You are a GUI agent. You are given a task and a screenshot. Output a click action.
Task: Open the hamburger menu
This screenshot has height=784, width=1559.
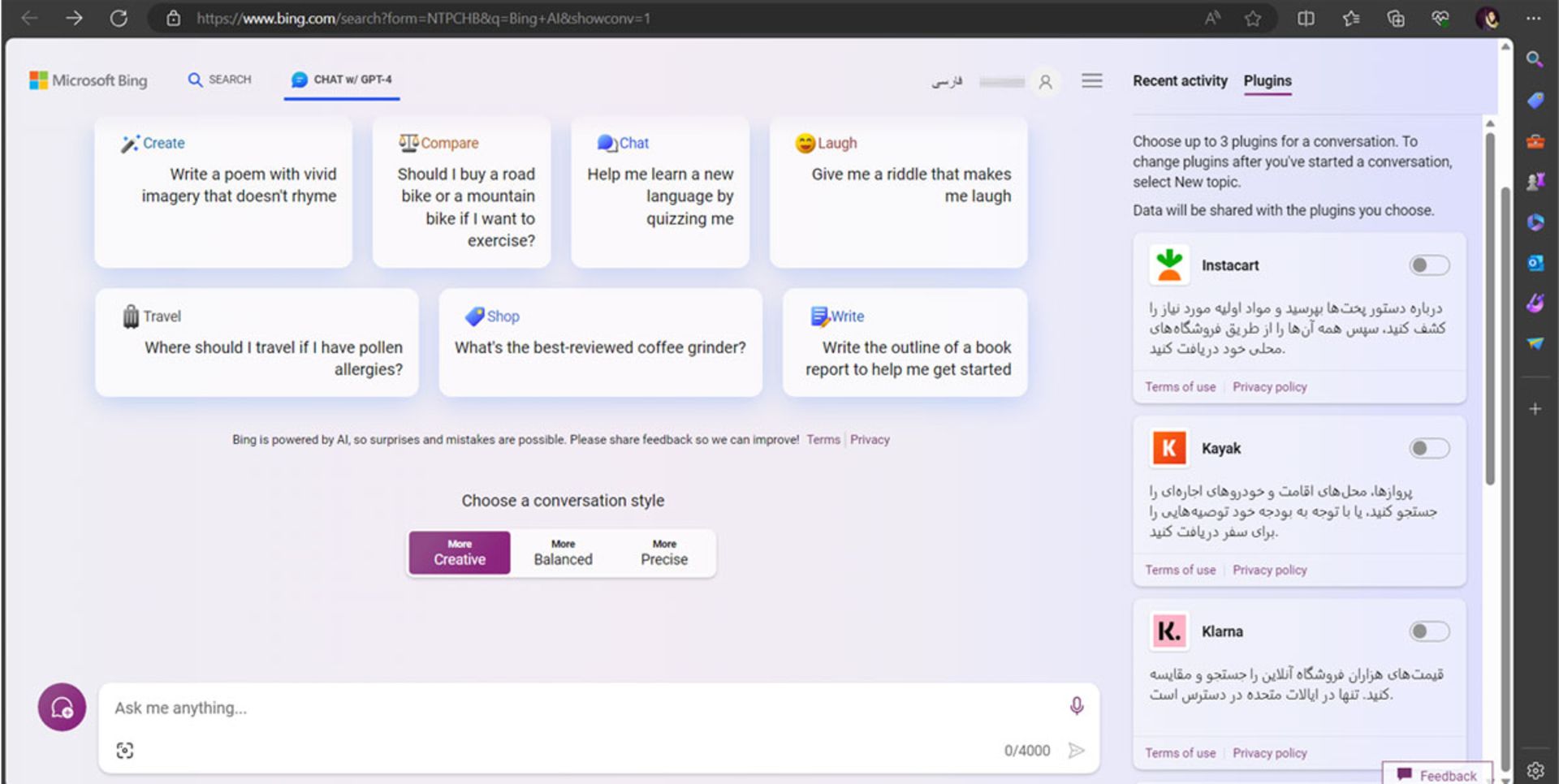(x=1091, y=80)
